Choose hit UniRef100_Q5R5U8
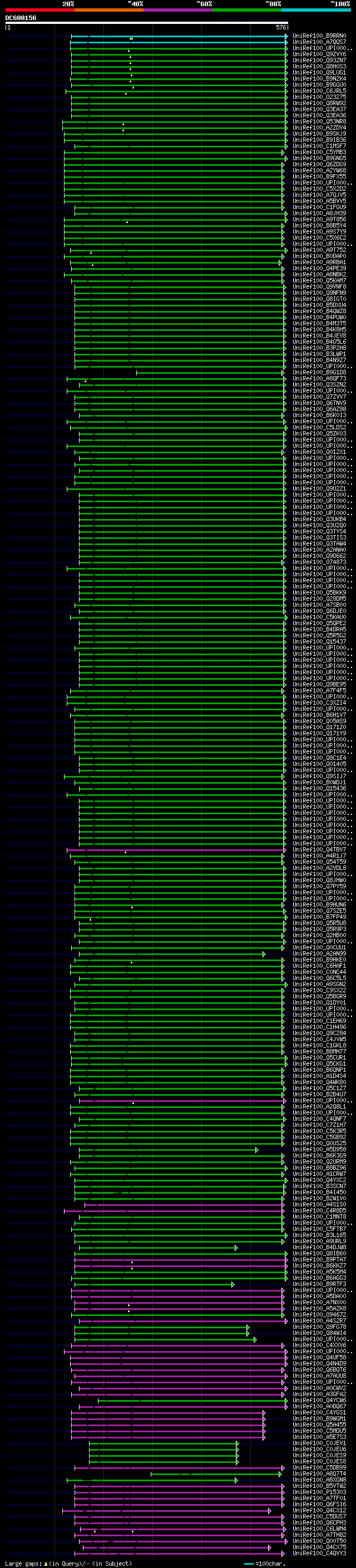This screenshot has width=356, height=1568. tap(319, 923)
